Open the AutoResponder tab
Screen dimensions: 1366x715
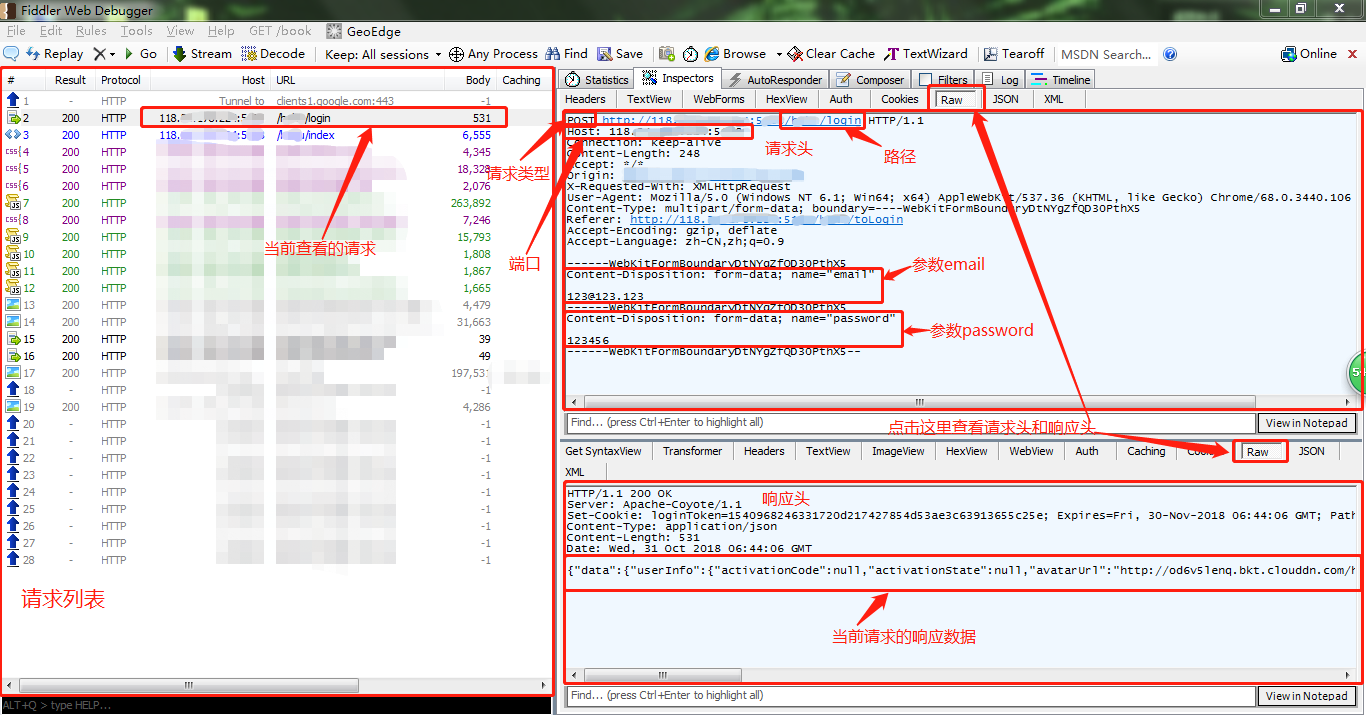775,80
